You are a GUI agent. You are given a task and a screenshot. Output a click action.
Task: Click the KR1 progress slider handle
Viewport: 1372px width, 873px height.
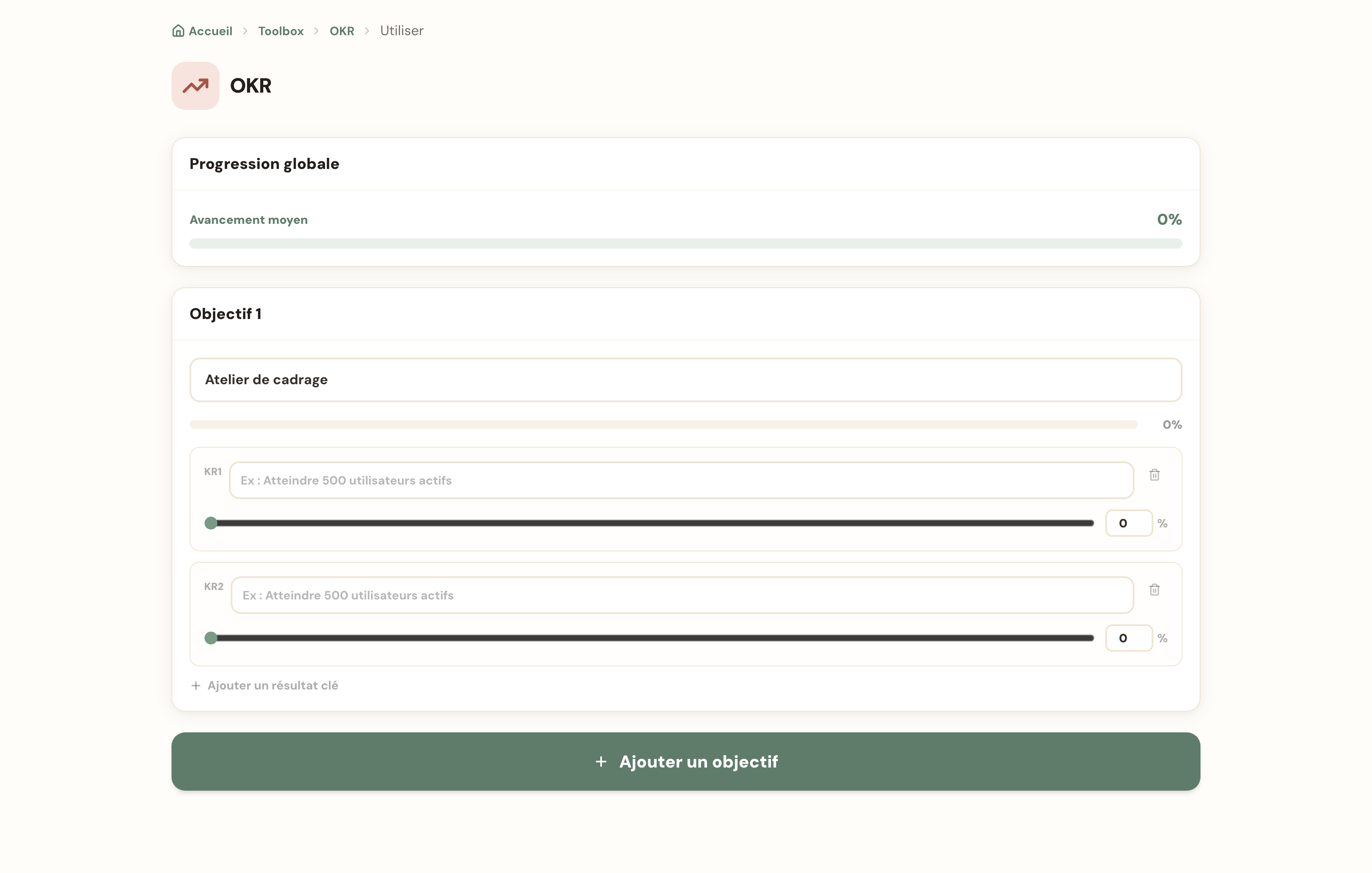(x=211, y=523)
